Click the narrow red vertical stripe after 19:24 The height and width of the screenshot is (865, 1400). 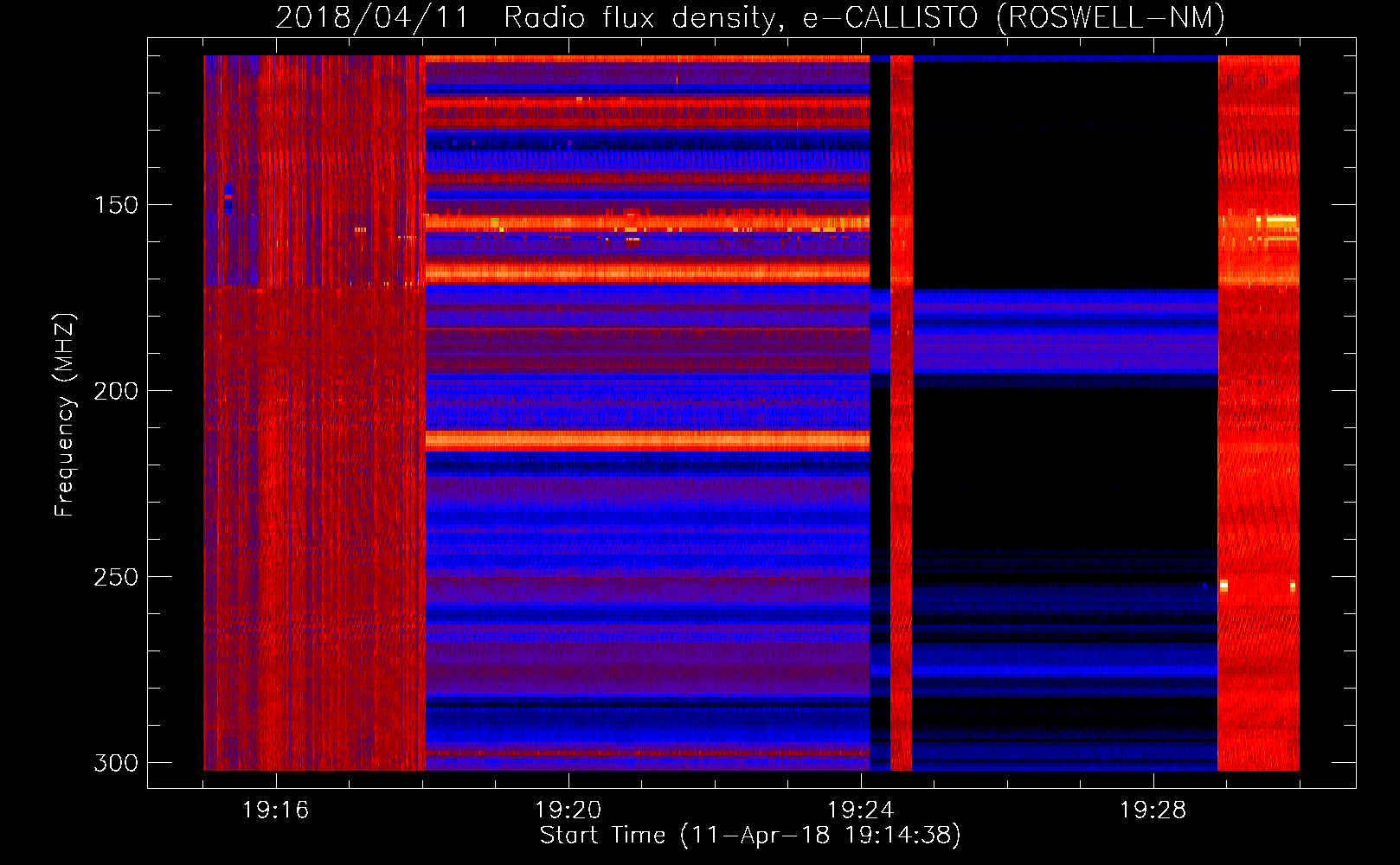click(x=902, y=413)
